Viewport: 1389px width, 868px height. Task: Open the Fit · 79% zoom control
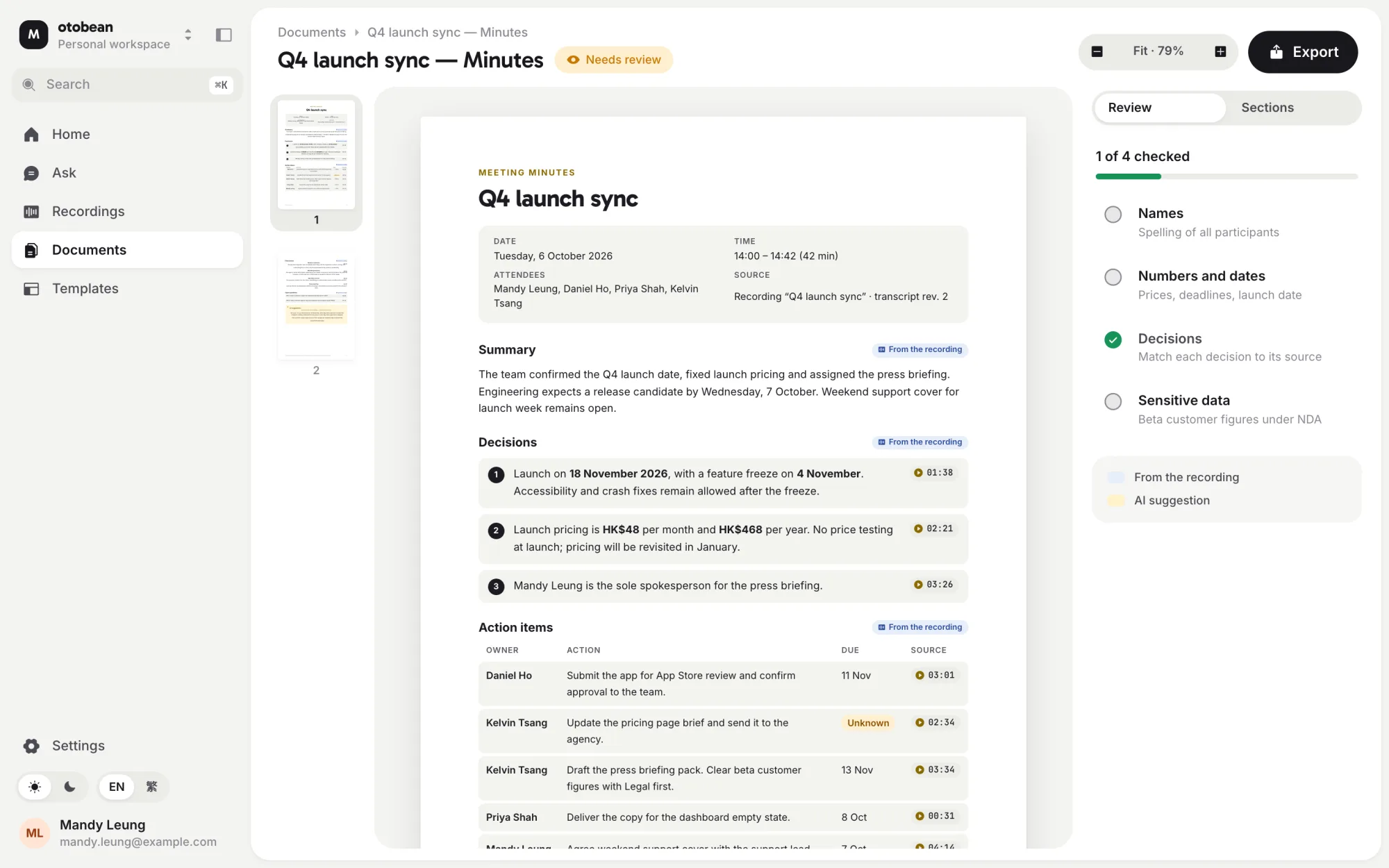[1158, 51]
